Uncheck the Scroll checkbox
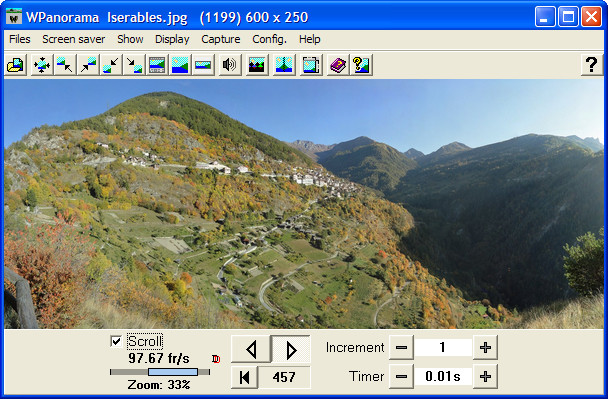The width and height of the screenshot is (608, 399). pos(116,341)
